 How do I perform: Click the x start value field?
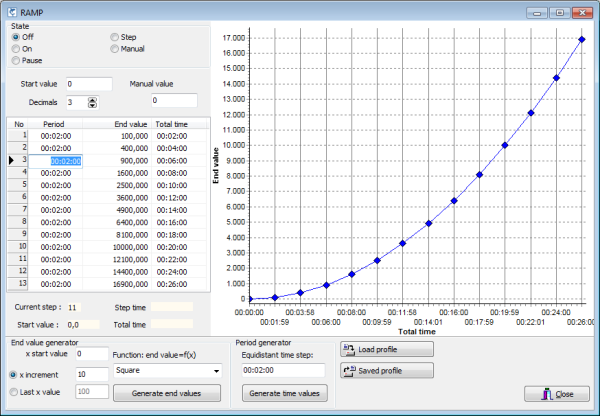(92, 353)
